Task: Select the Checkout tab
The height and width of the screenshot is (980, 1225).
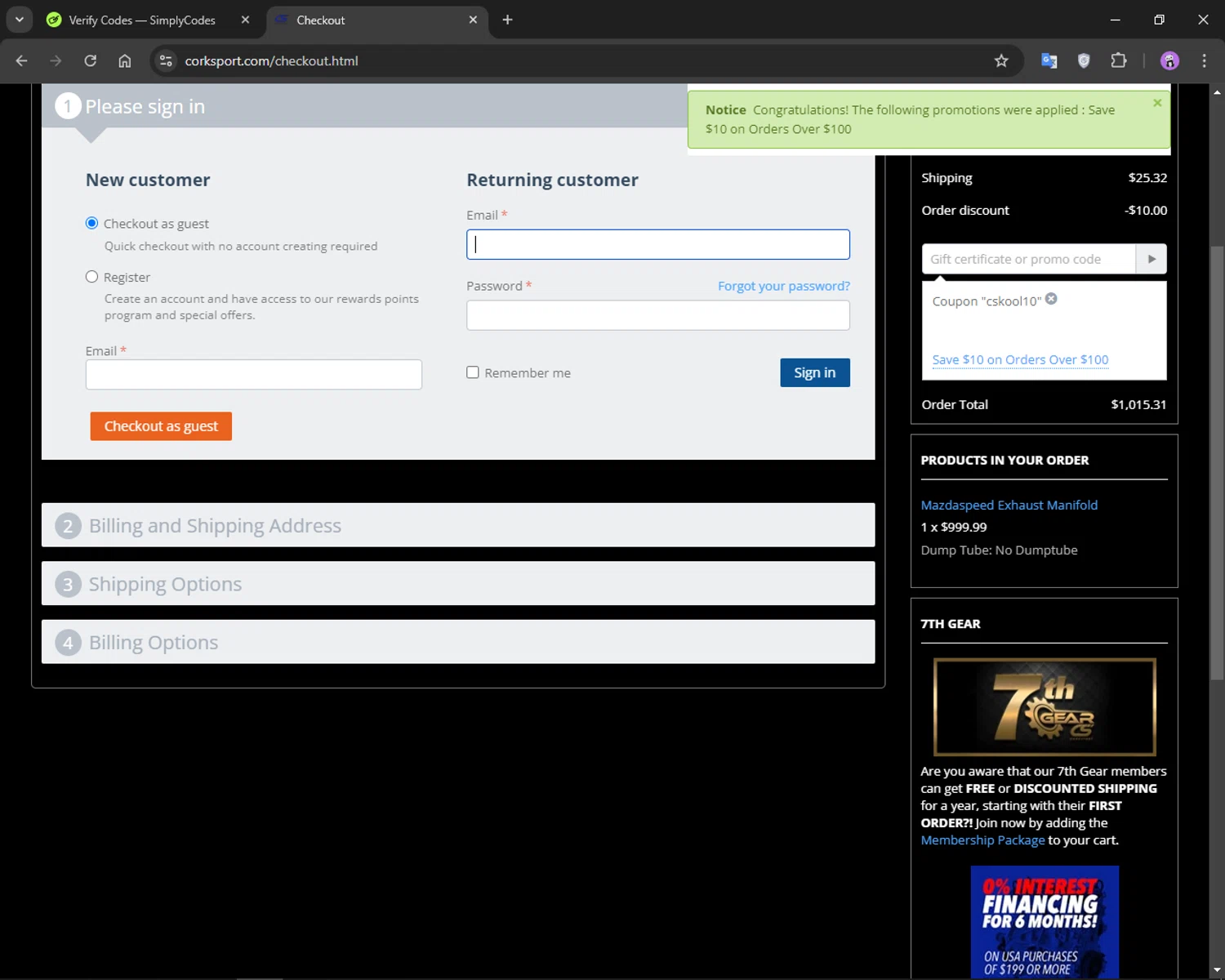Action: pos(376,20)
